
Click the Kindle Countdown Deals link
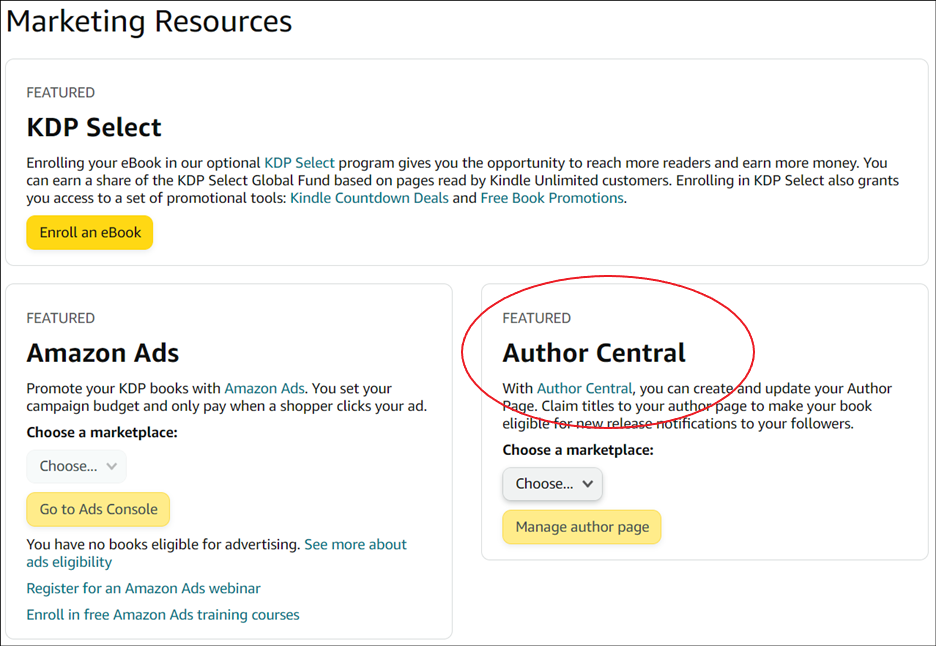coord(369,198)
